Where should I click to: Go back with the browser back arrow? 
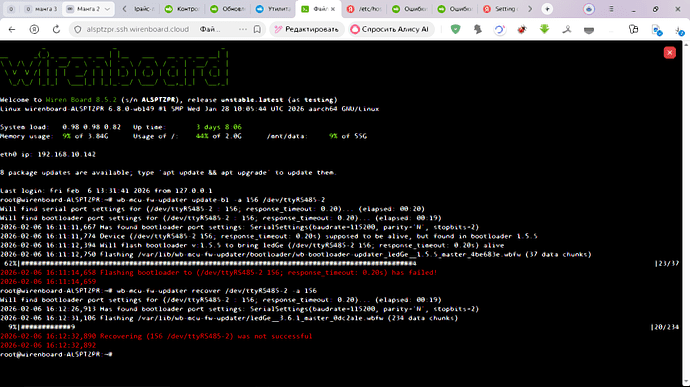tap(12, 29)
